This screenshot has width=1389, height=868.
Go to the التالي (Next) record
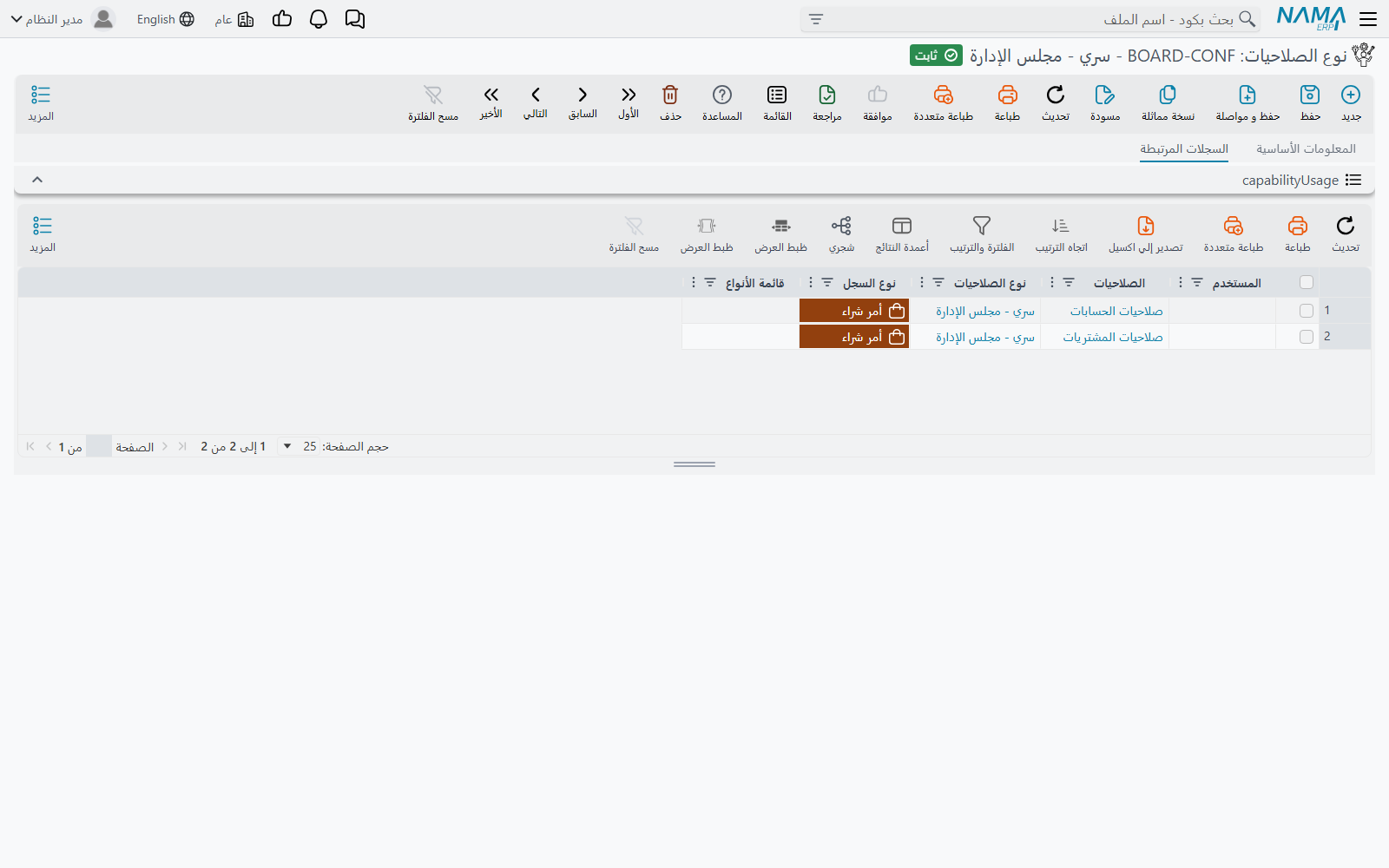click(x=536, y=95)
